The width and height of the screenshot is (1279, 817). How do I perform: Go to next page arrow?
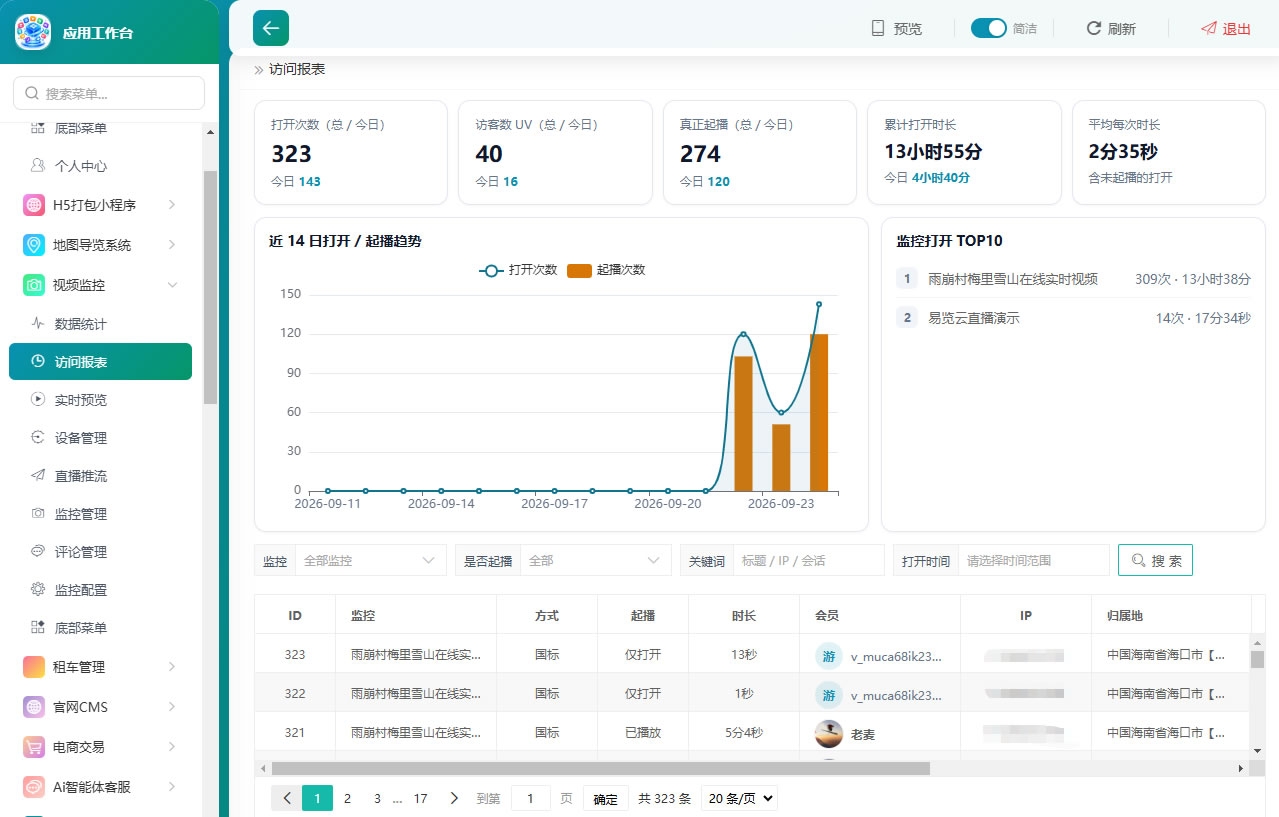click(454, 798)
